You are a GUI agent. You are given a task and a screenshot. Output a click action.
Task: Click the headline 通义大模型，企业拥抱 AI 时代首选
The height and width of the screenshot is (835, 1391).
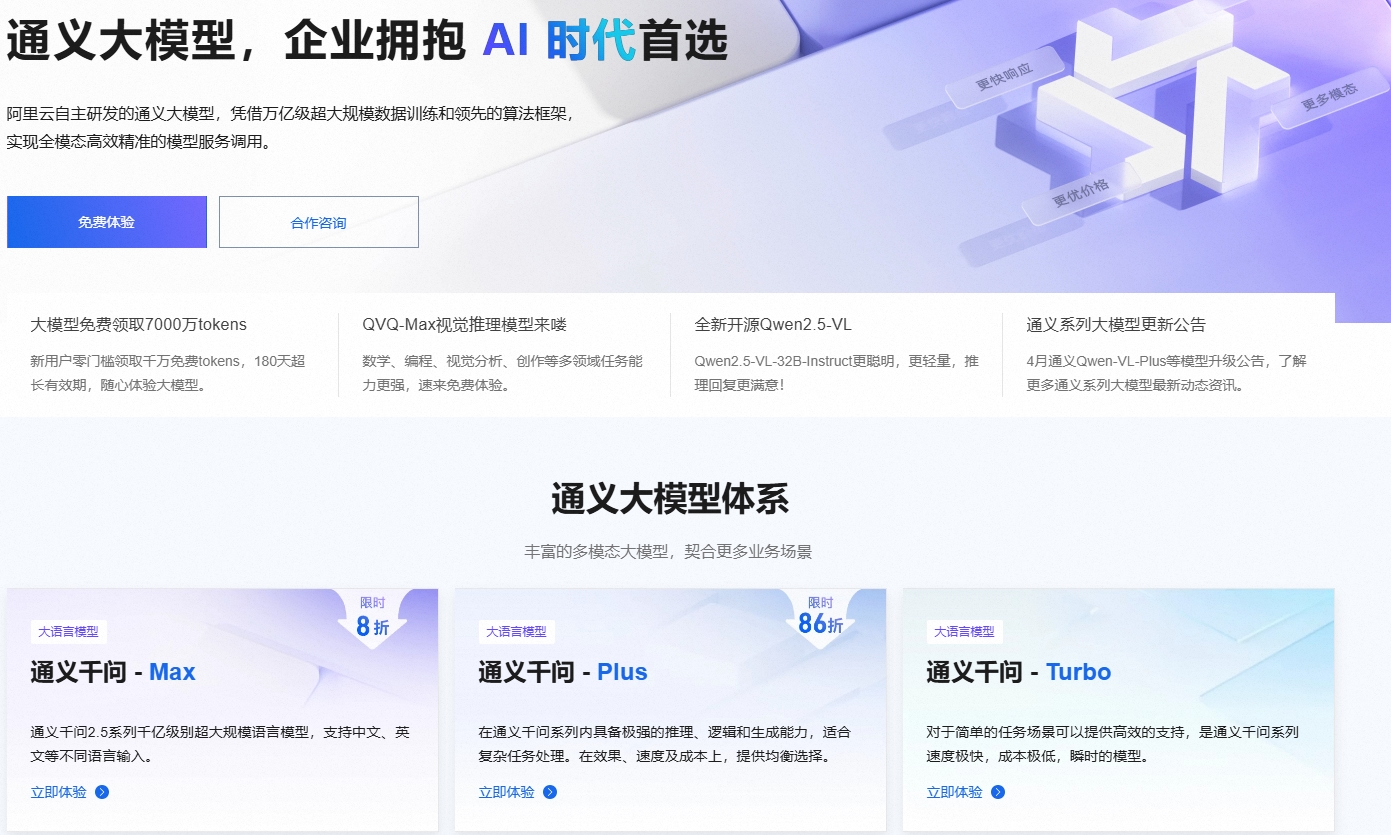[x=367, y=41]
